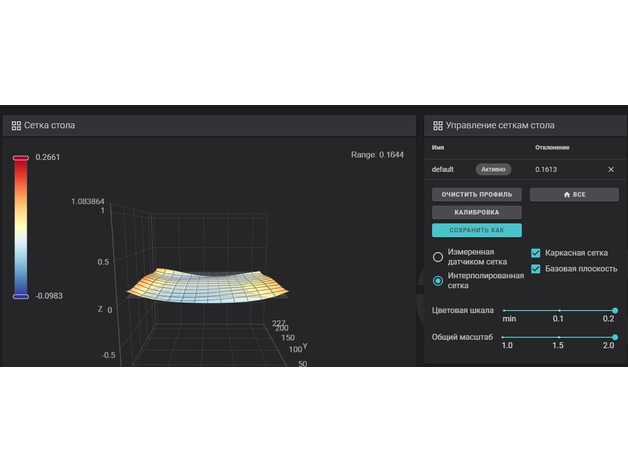Click the Сохранить как button
Image resolution: width=628 pixels, height=472 pixels.
click(x=477, y=230)
